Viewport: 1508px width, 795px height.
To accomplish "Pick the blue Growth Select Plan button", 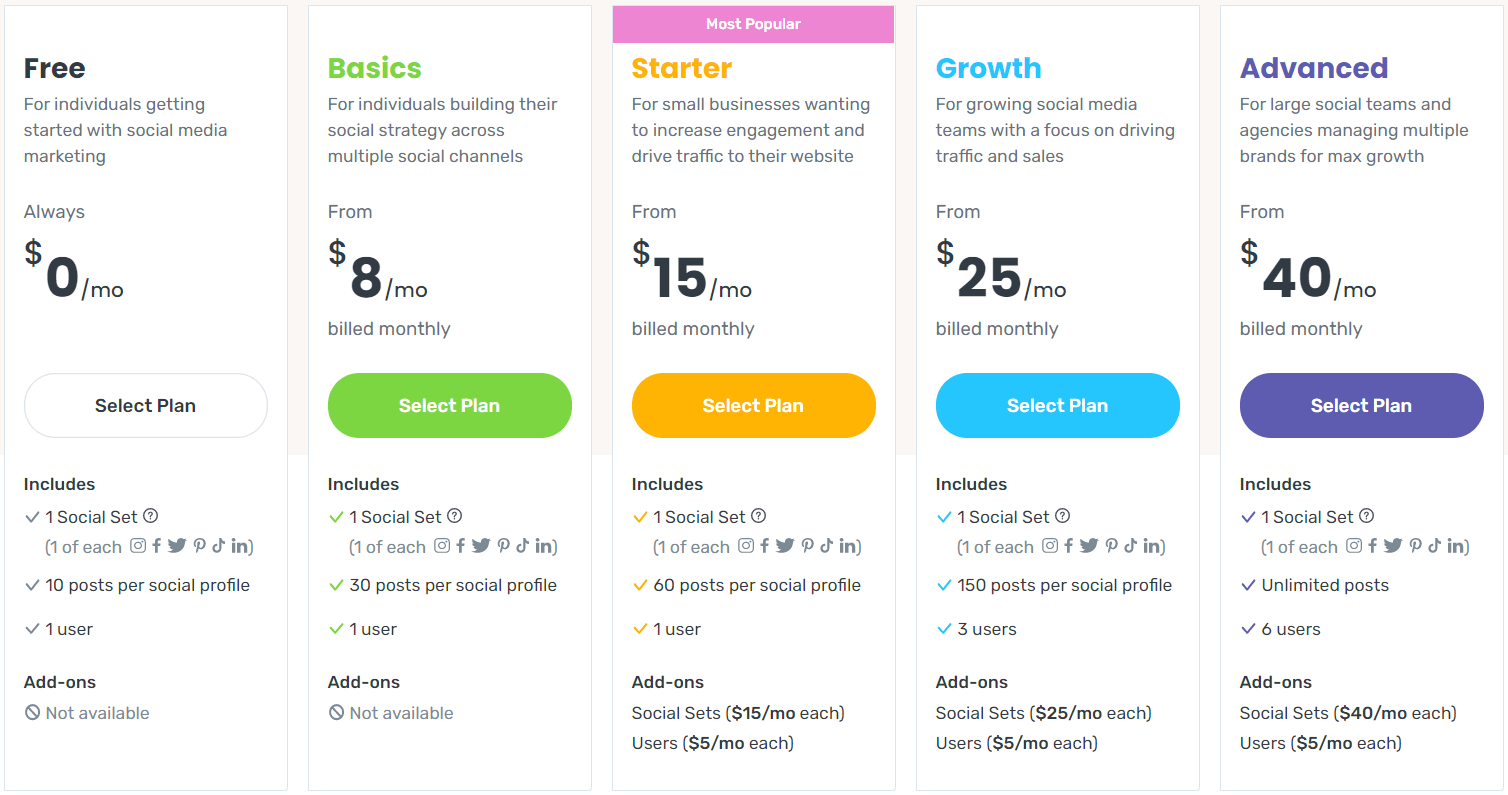I will pyautogui.click(x=1058, y=405).
